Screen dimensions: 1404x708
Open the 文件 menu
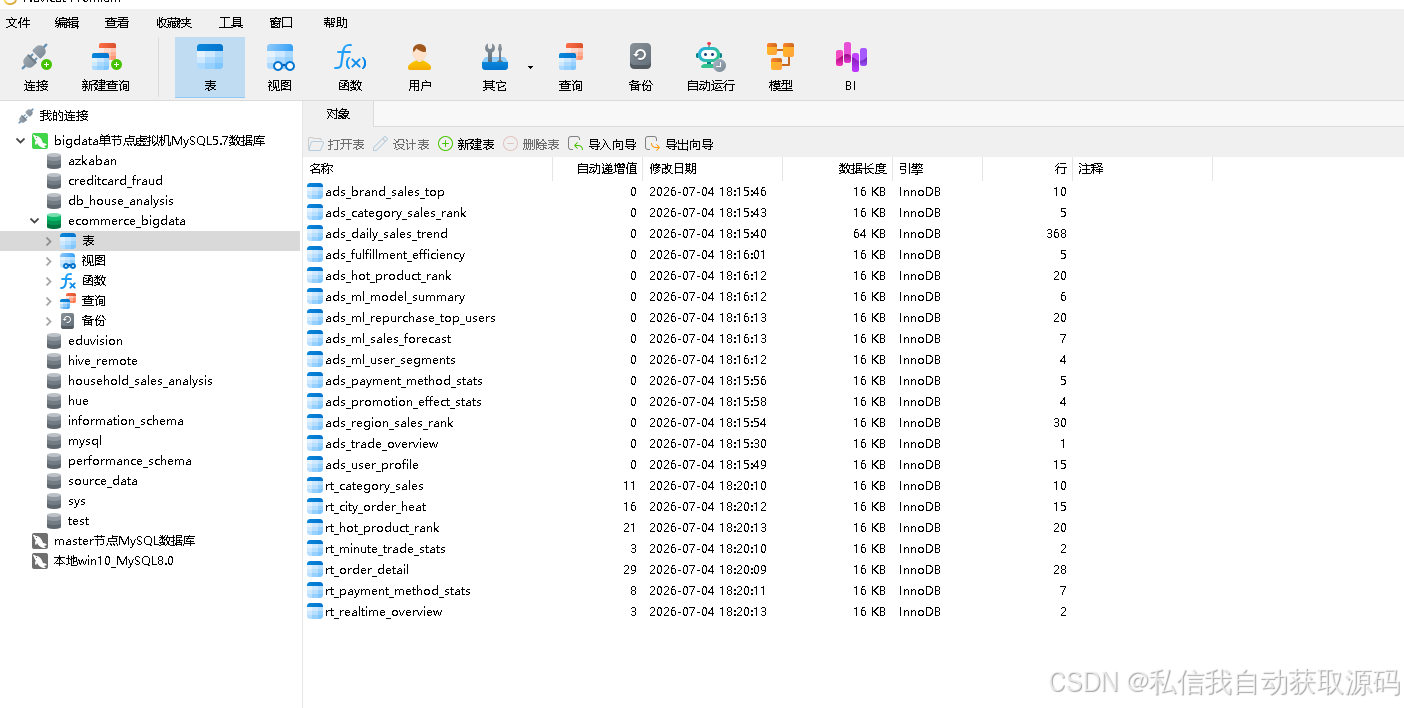(x=18, y=22)
